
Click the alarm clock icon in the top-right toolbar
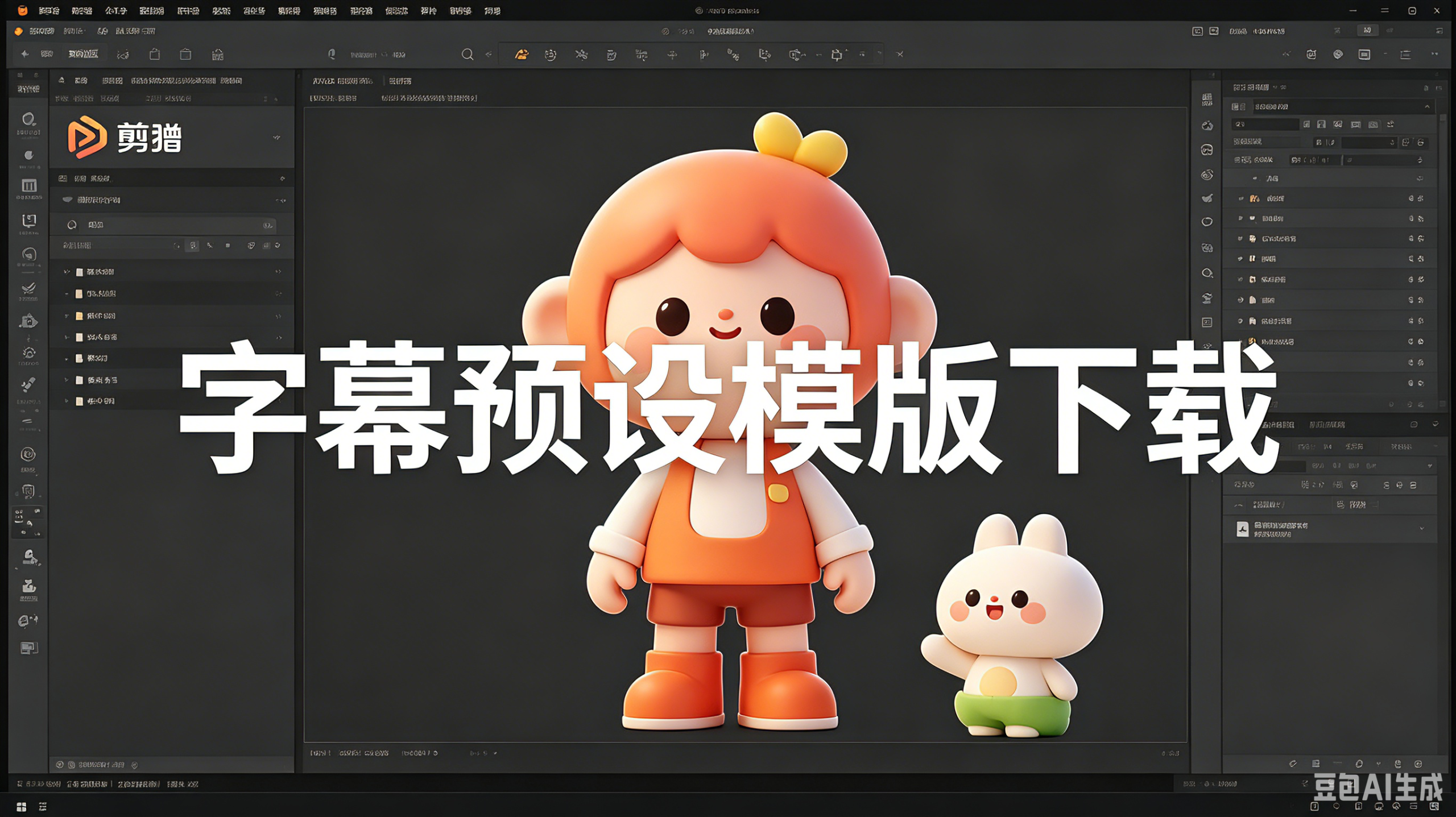click(1312, 55)
